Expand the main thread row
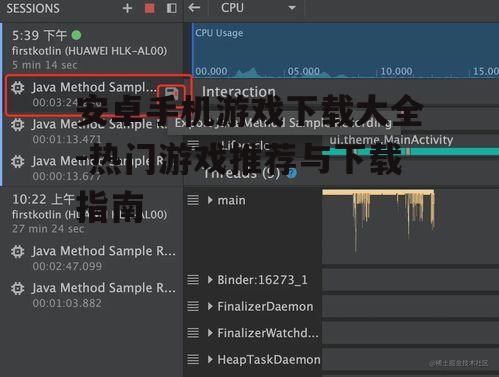The image size is (499, 377). point(210,200)
